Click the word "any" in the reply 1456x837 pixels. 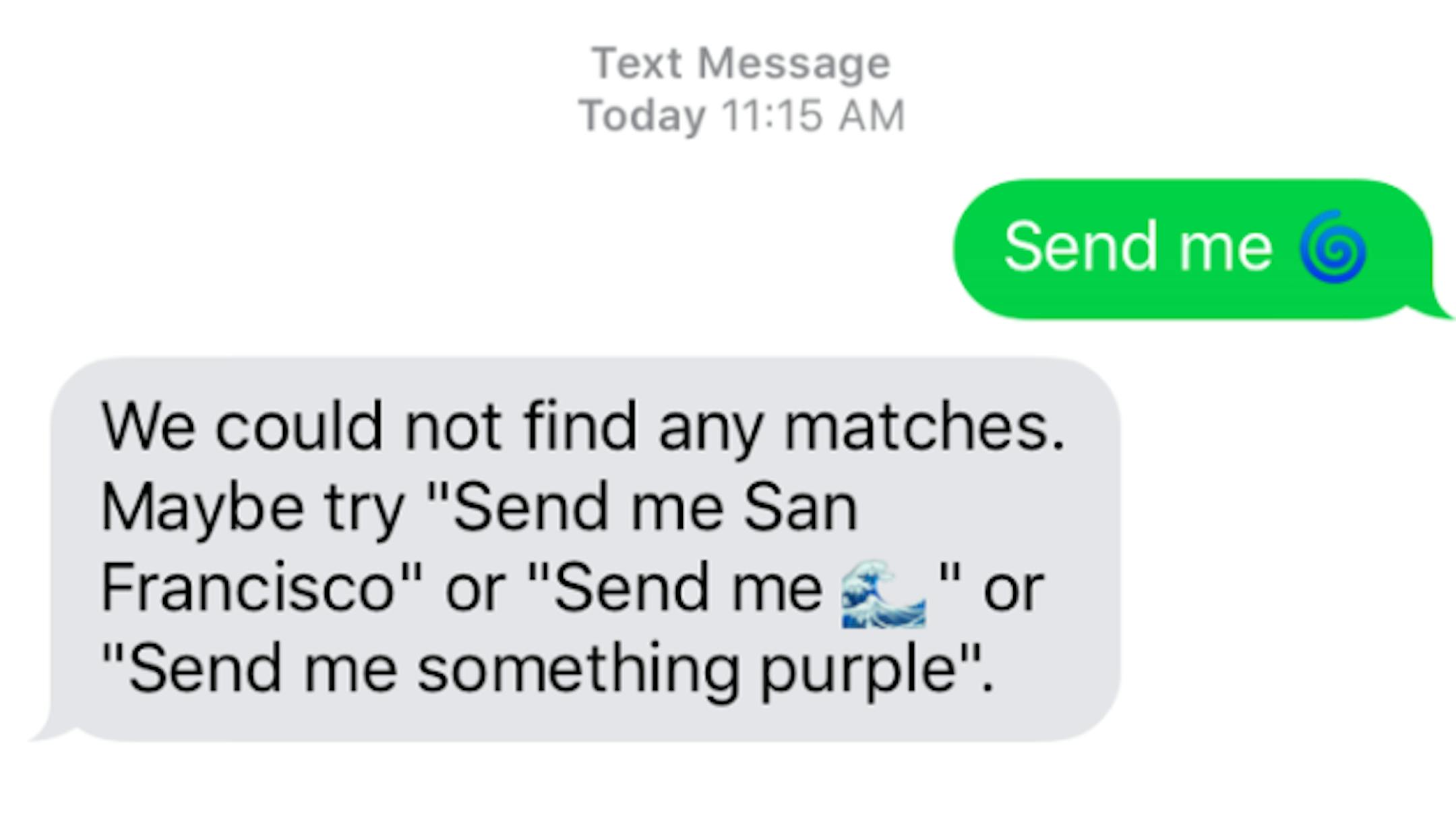click(710, 426)
